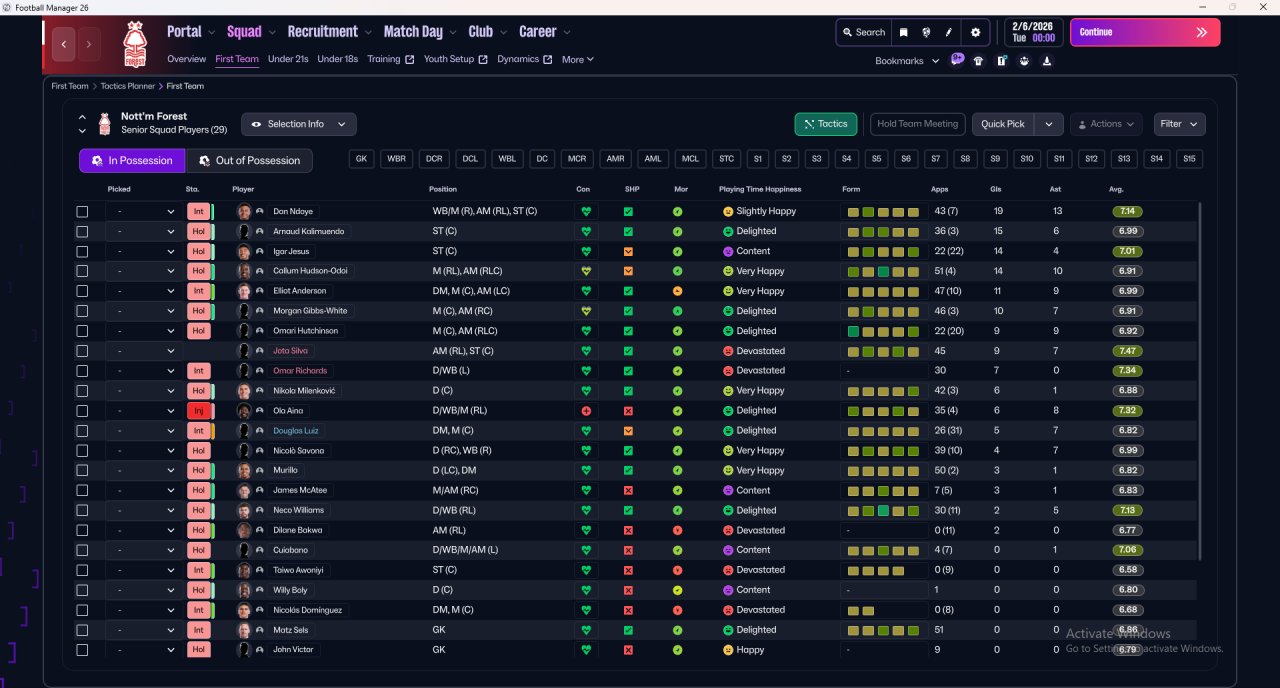Viewport: 1280px width, 688px height.
Task: Click the world globe icon in the top bar
Action: click(926, 32)
